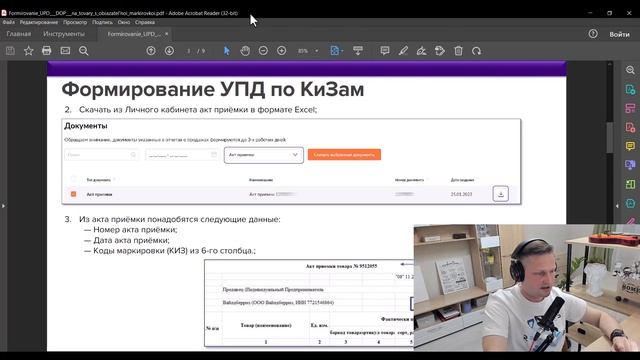Open find text magnifier in toolbar

[x=84, y=51]
